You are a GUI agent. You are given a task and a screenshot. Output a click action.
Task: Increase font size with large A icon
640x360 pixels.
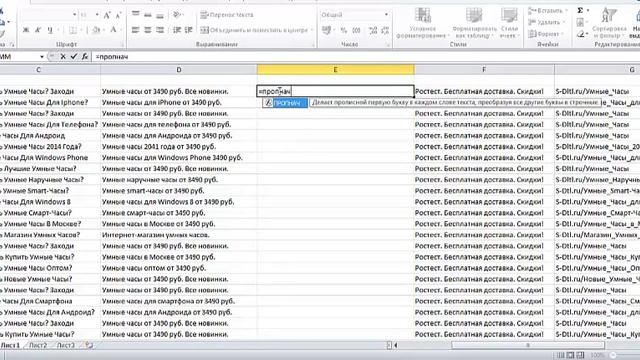click(107, 15)
